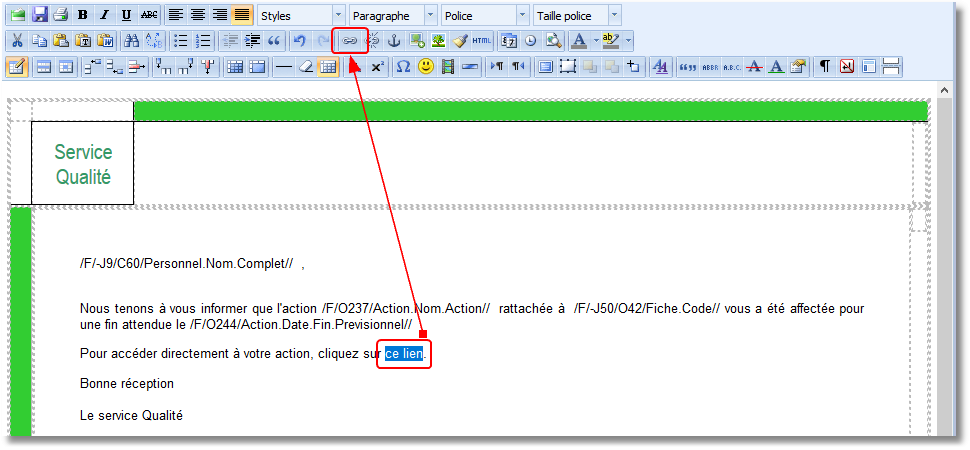This screenshot has width=970, height=450.
Task: Toggle Bold formatting
Action: pos(83,15)
